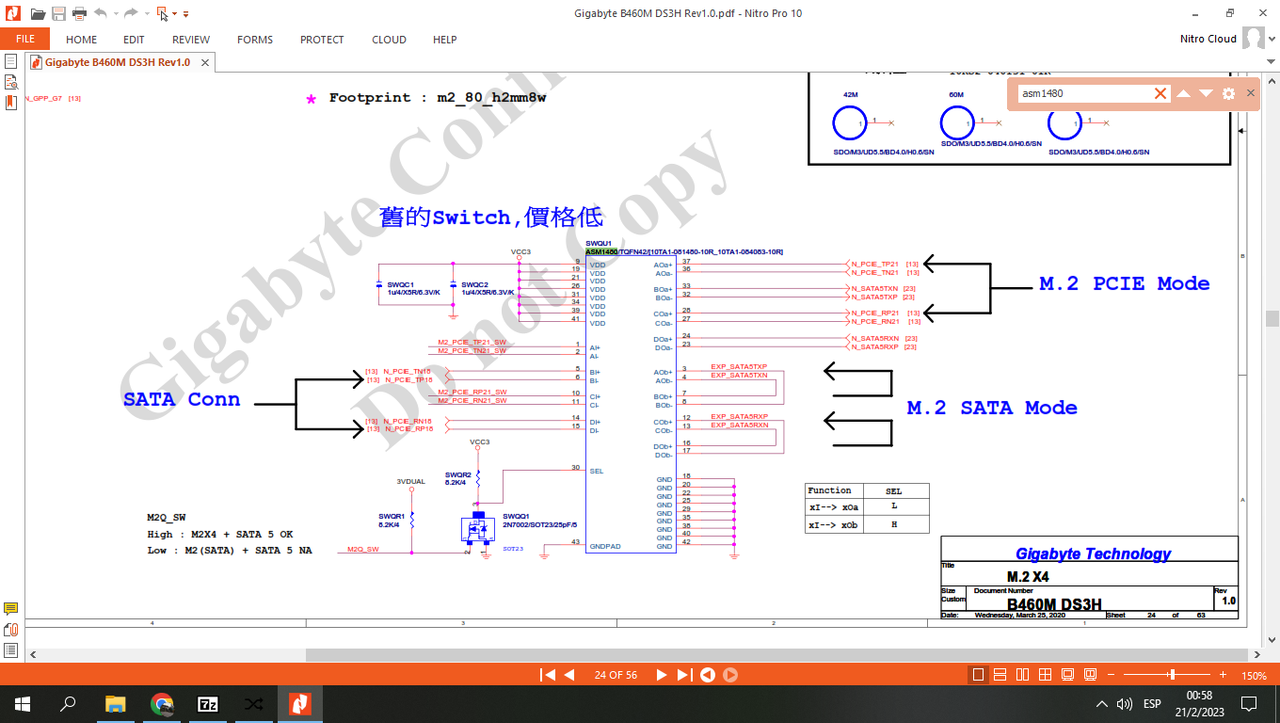
Task: Click the zoom out minus button
Action: pyautogui.click(x=1110, y=675)
